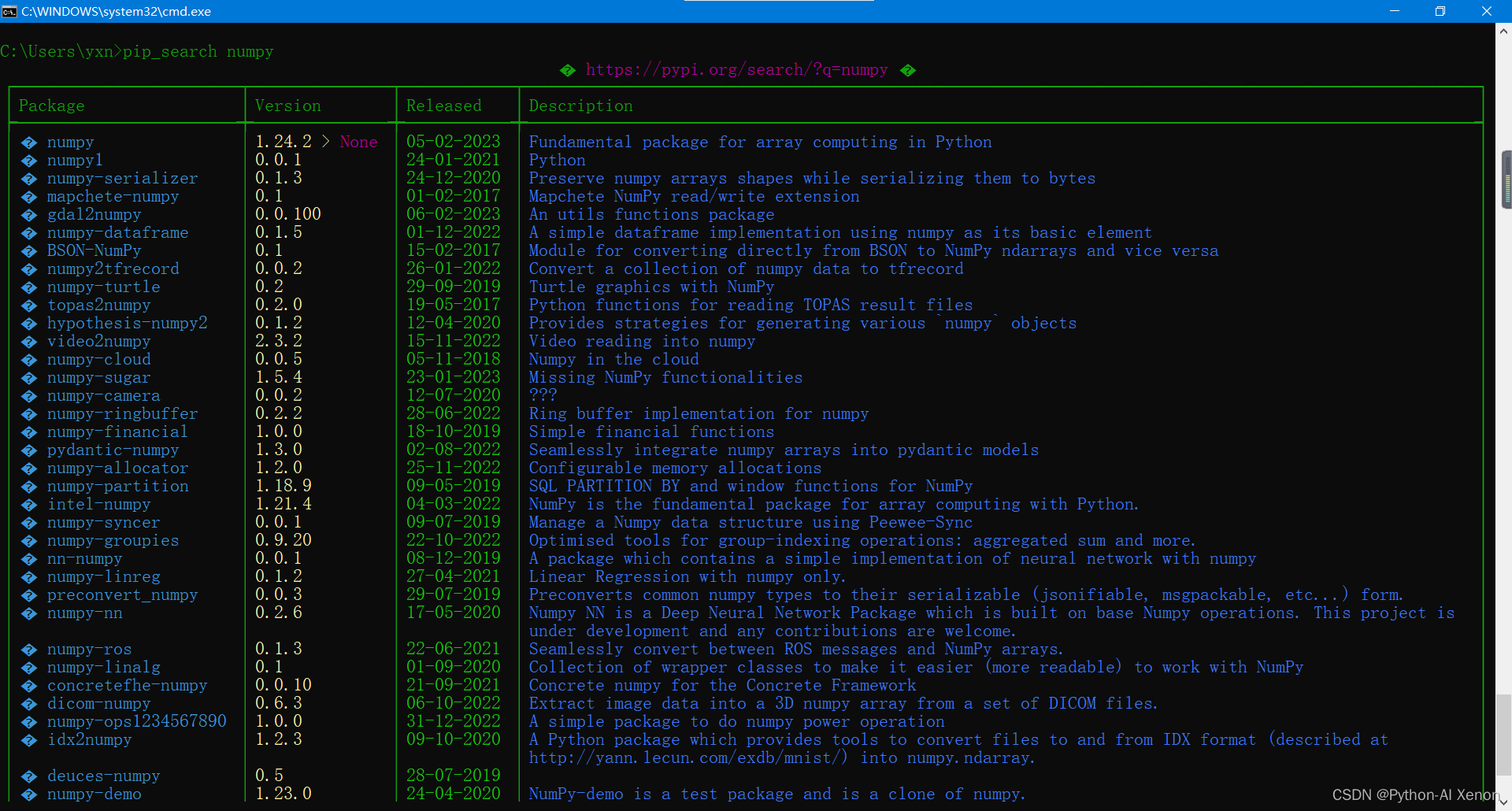Click the cmd.exe icon in title bar
Screen dimensions: 1512x811
tap(9, 11)
